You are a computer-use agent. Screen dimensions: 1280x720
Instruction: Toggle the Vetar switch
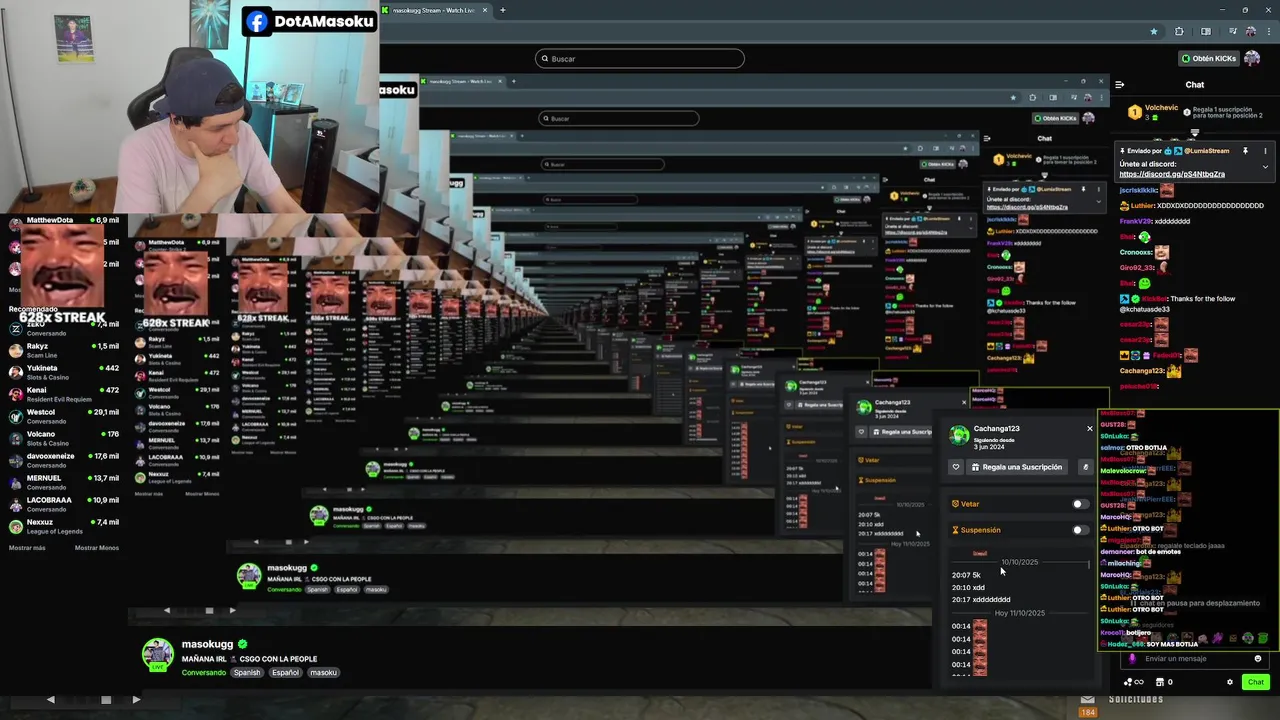(1080, 504)
